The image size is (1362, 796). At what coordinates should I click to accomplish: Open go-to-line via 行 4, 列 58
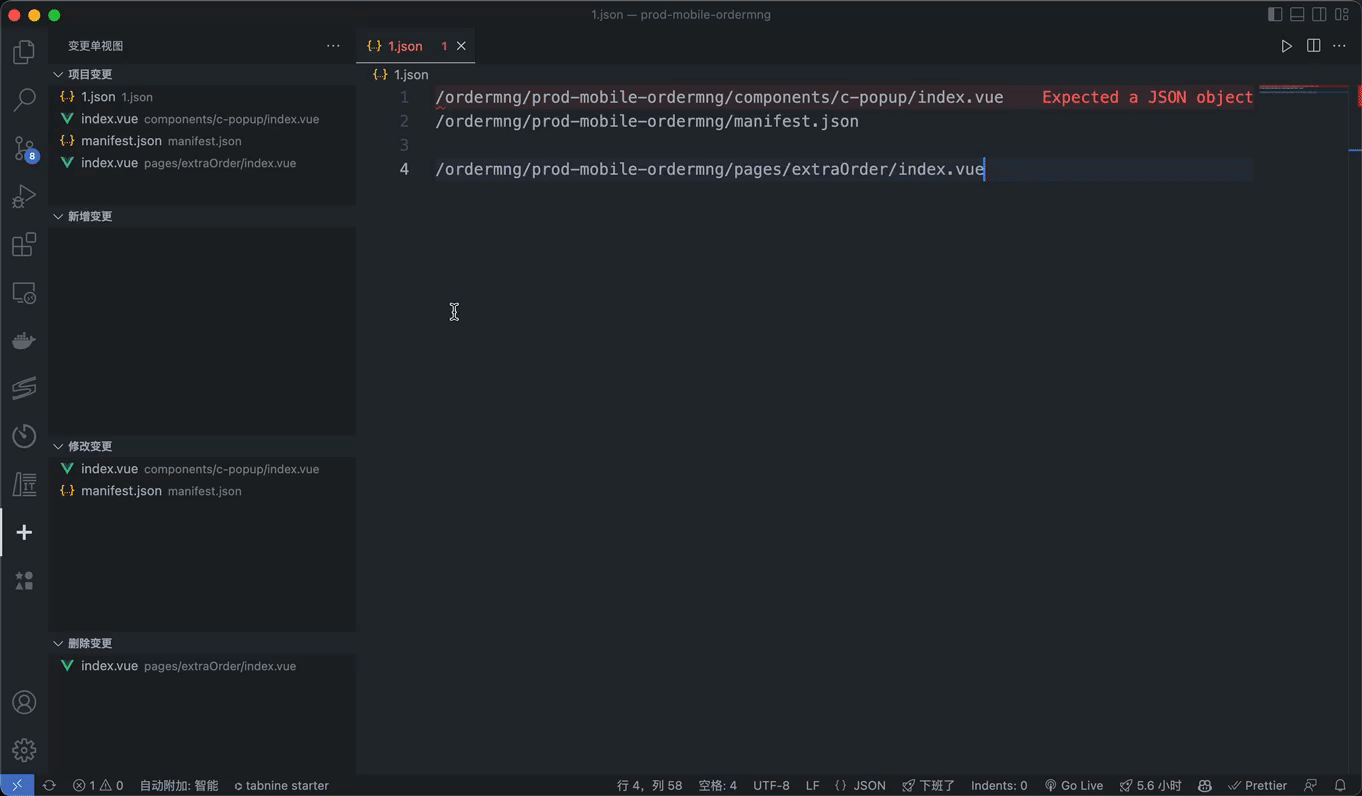tap(650, 785)
